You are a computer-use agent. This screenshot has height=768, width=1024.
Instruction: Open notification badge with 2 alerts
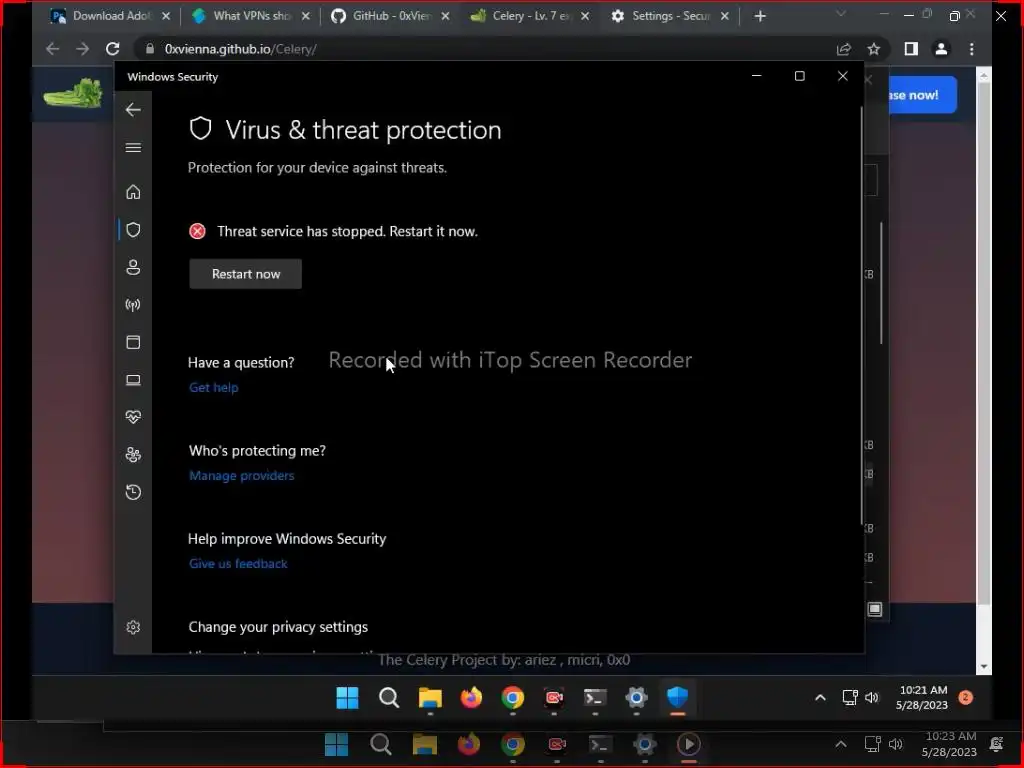click(x=965, y=697)
